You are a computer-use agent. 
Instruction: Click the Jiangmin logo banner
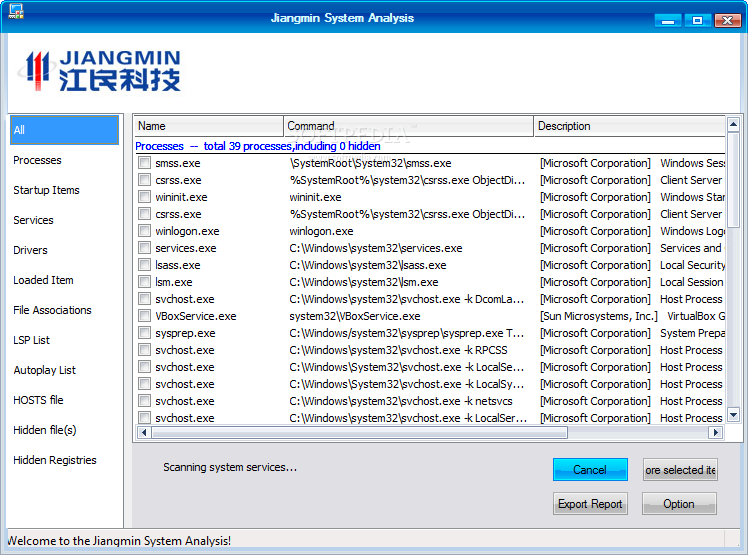(99, 72)
